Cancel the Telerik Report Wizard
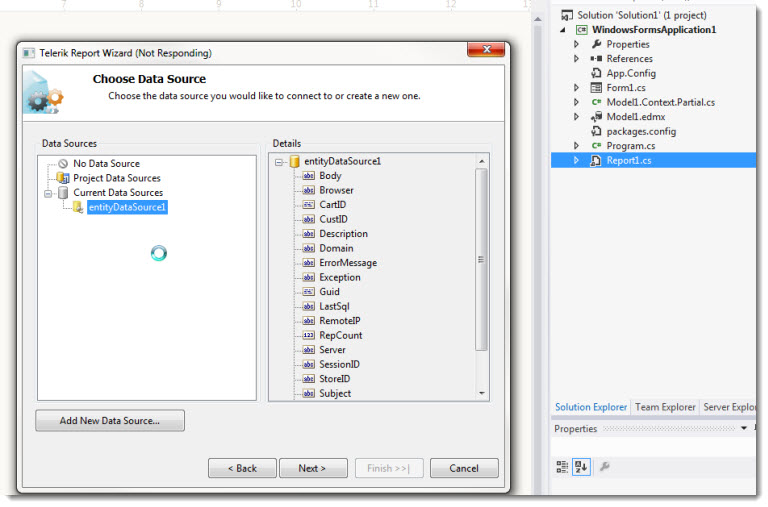 [x=464, y=468]
